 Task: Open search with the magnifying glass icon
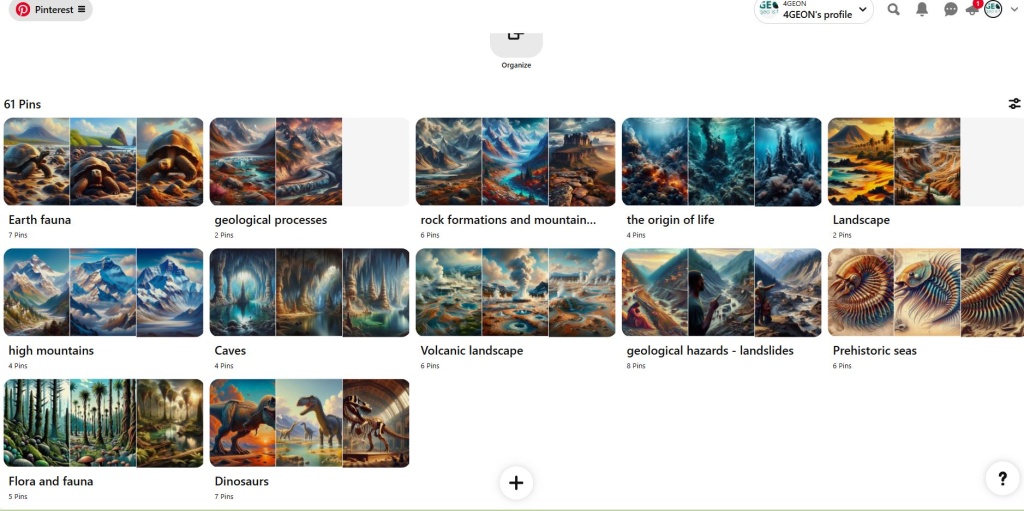click(893, 10)
